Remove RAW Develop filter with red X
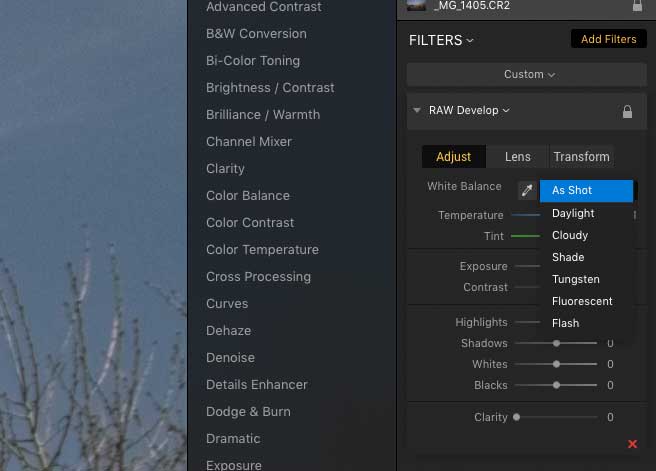Screen dimensions: 656x471 (632, 444)
